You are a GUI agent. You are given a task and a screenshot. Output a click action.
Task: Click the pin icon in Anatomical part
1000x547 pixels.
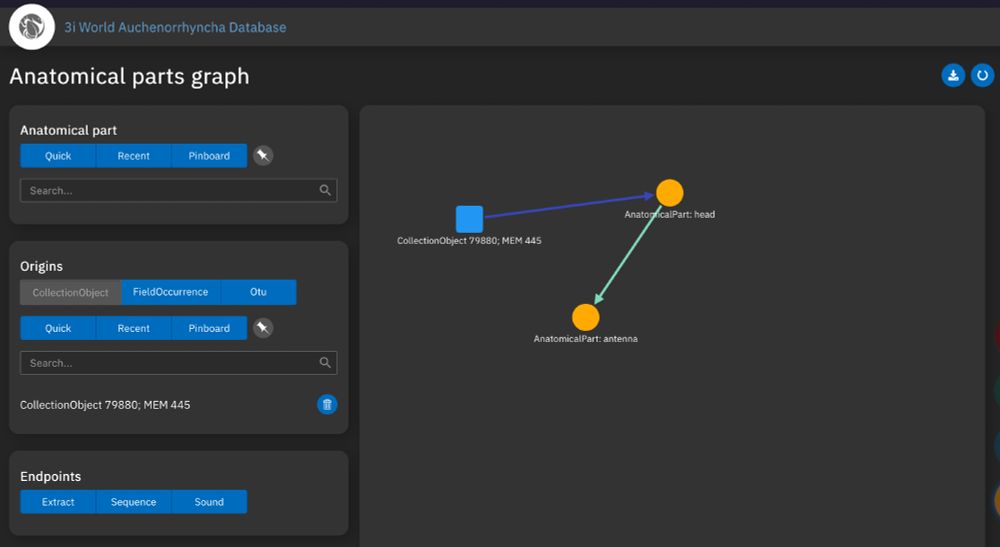pos(263,155)
